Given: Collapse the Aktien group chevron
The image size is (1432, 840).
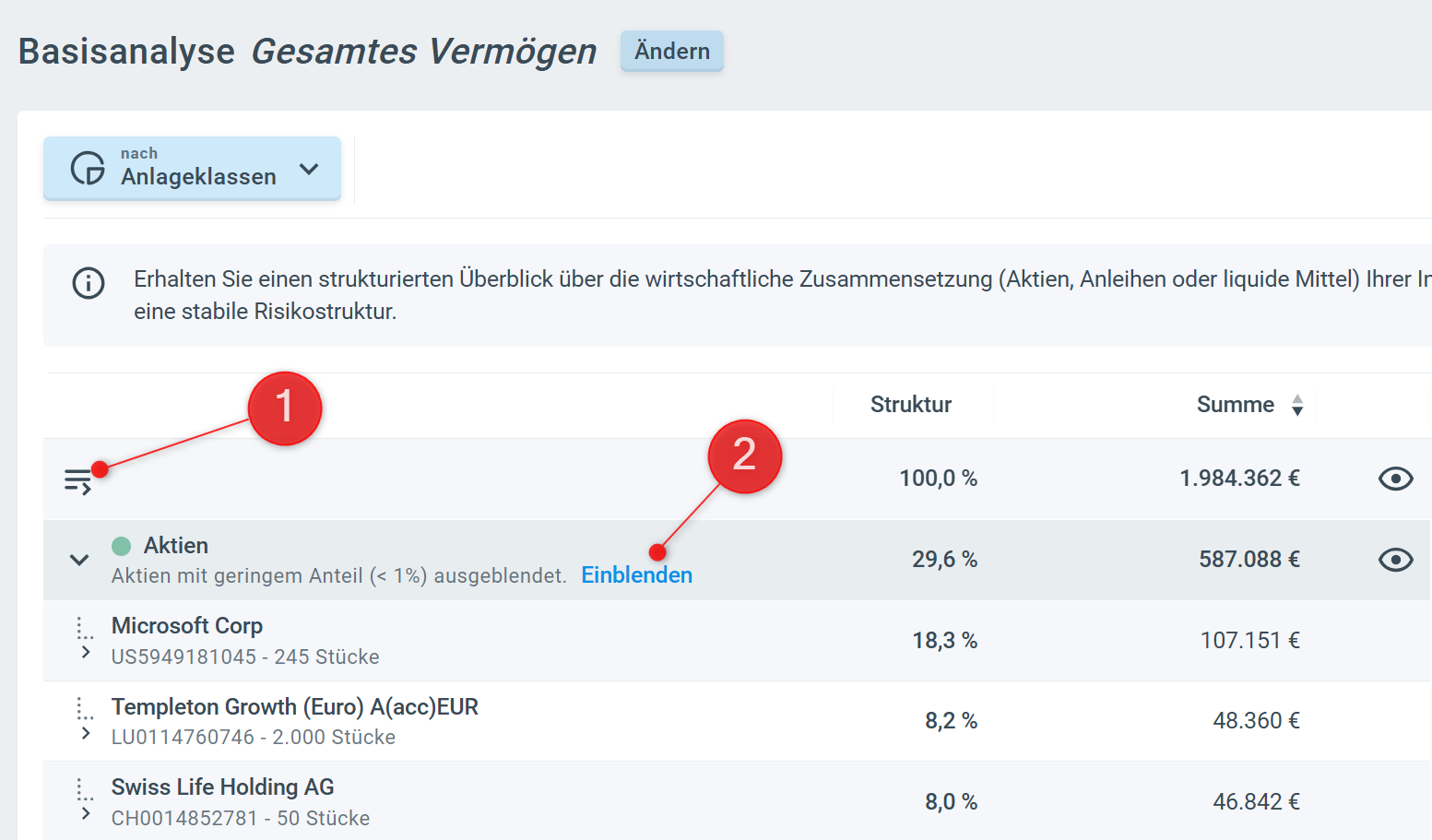Looking at the screenshot, I should tap(79, 560).
